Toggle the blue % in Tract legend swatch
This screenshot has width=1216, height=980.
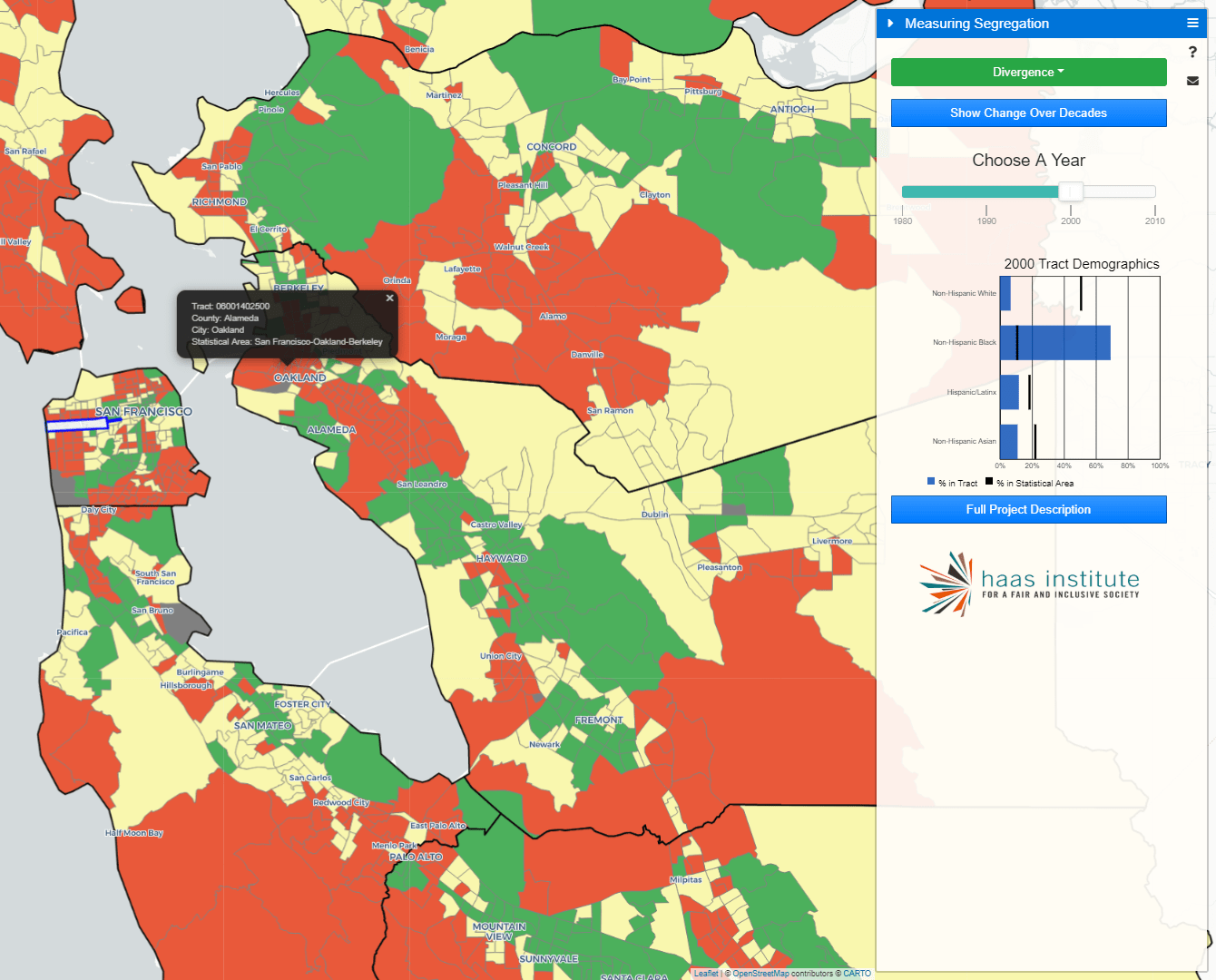(x=929, y=482)
